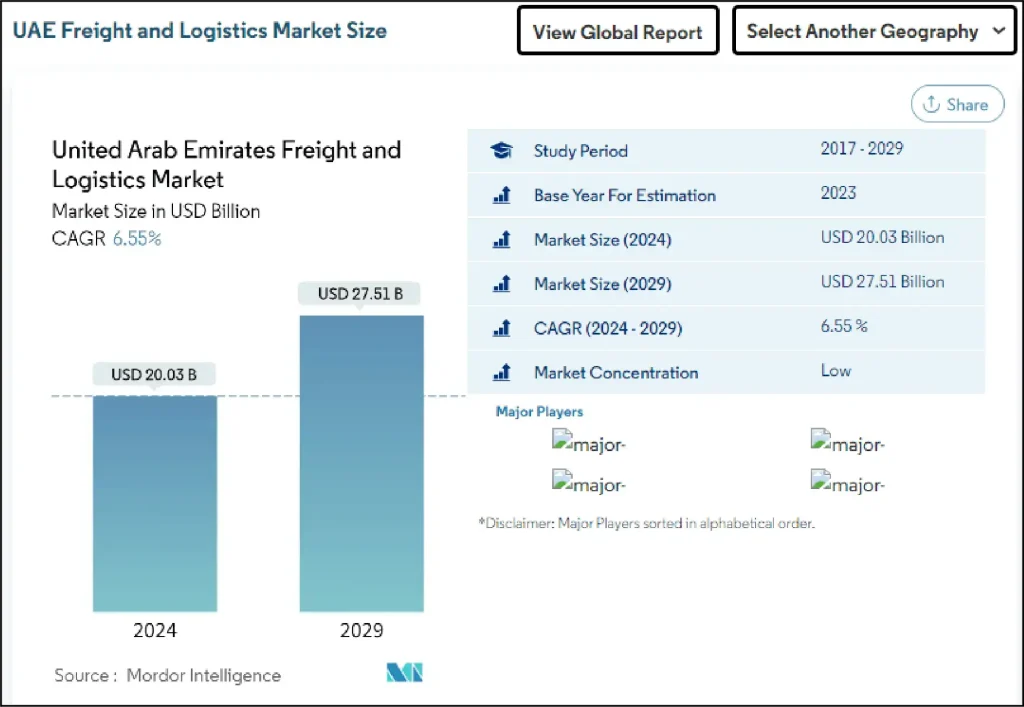Click the CAGR (2024 - 2029) label
The height and width of the screenshot is (707, 1024).
click(608, 328)
